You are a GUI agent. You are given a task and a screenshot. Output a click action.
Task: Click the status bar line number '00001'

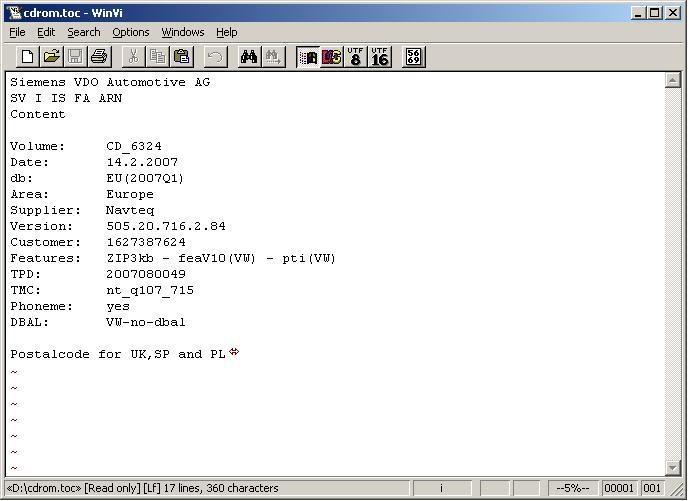coord(619,488)
